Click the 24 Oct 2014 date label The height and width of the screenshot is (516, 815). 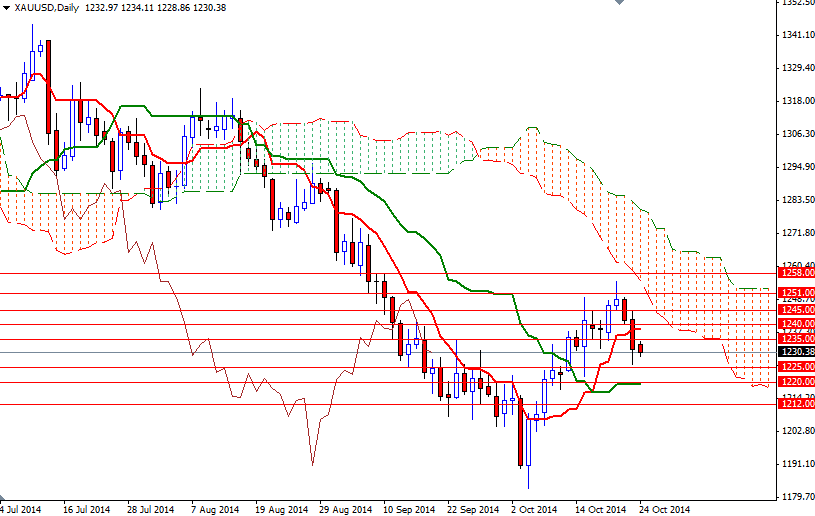[664, 507]
